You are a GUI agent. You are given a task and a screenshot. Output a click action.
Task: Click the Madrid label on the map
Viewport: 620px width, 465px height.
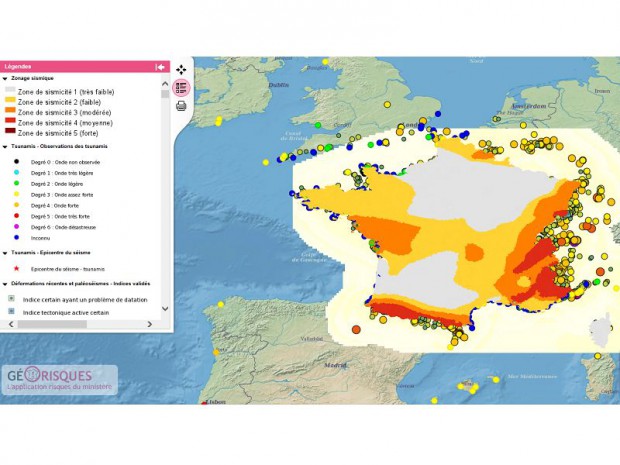coord(335,365)
